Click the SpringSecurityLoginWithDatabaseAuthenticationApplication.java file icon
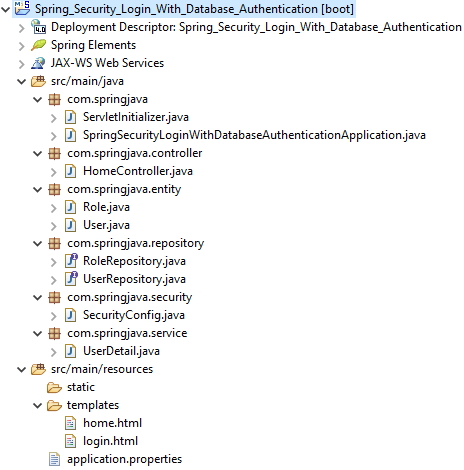Screen dimensions: 464x470 click(70, 135)
